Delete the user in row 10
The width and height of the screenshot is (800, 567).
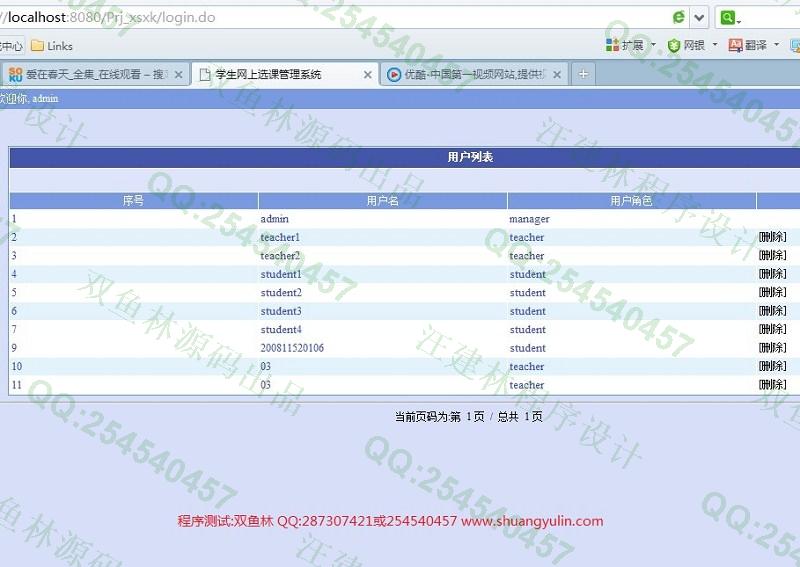pyautogui.click(x=772, y=366)
